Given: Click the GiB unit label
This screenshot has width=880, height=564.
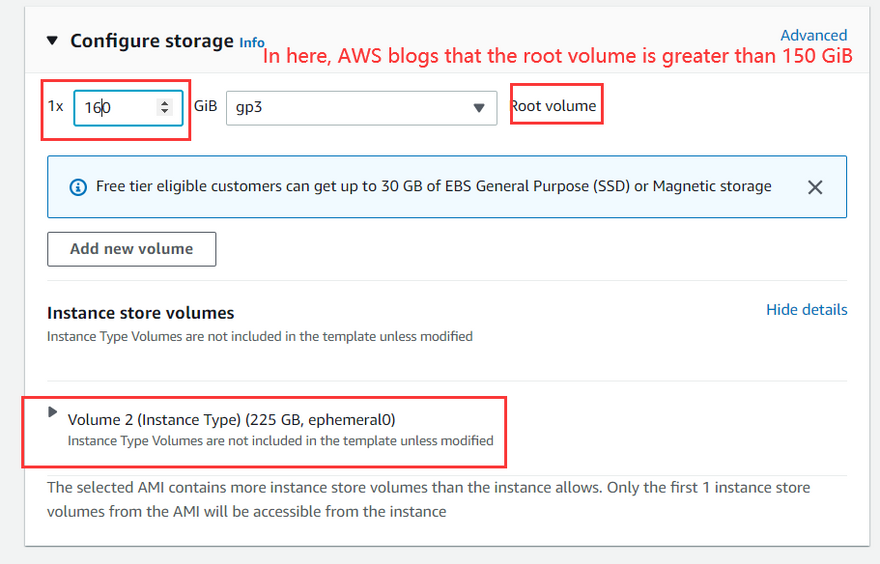Looking at the screenshot, I should pyautogui.click(x=205, y=106).
